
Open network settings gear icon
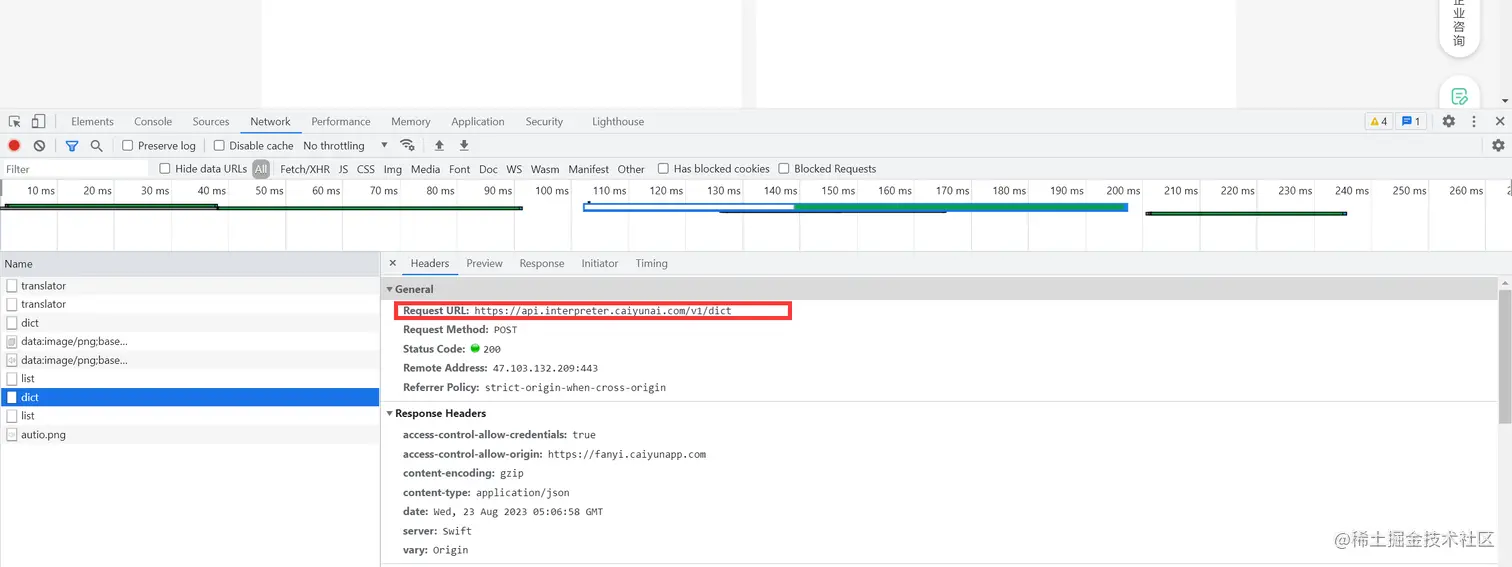pos(1498,145)
